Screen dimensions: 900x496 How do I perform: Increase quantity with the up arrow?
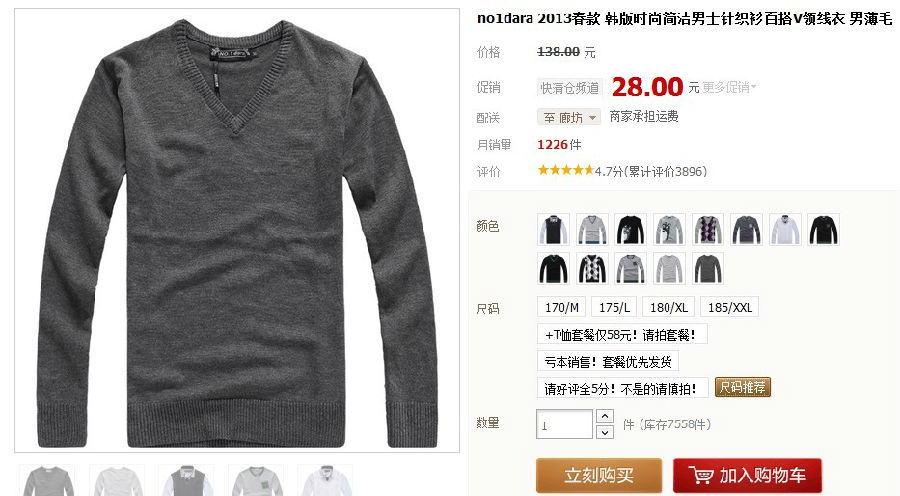pos(605,416)
